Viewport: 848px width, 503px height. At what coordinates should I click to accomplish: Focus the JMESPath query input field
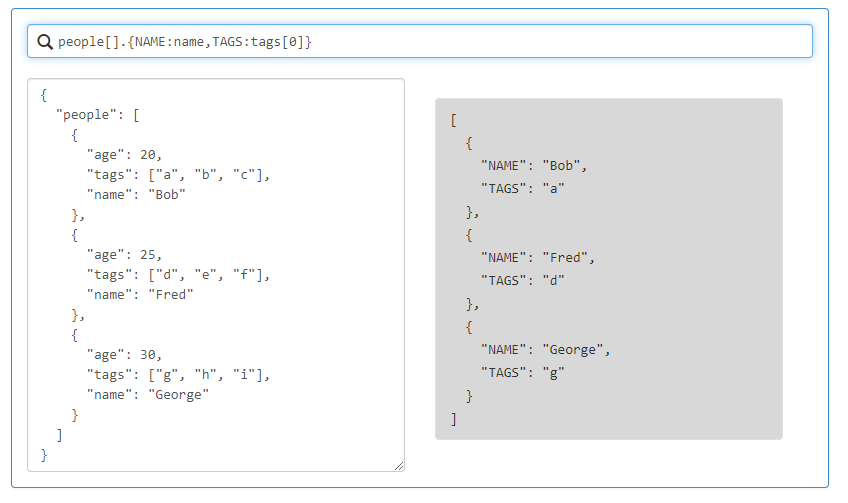click(x=420, y=41)
